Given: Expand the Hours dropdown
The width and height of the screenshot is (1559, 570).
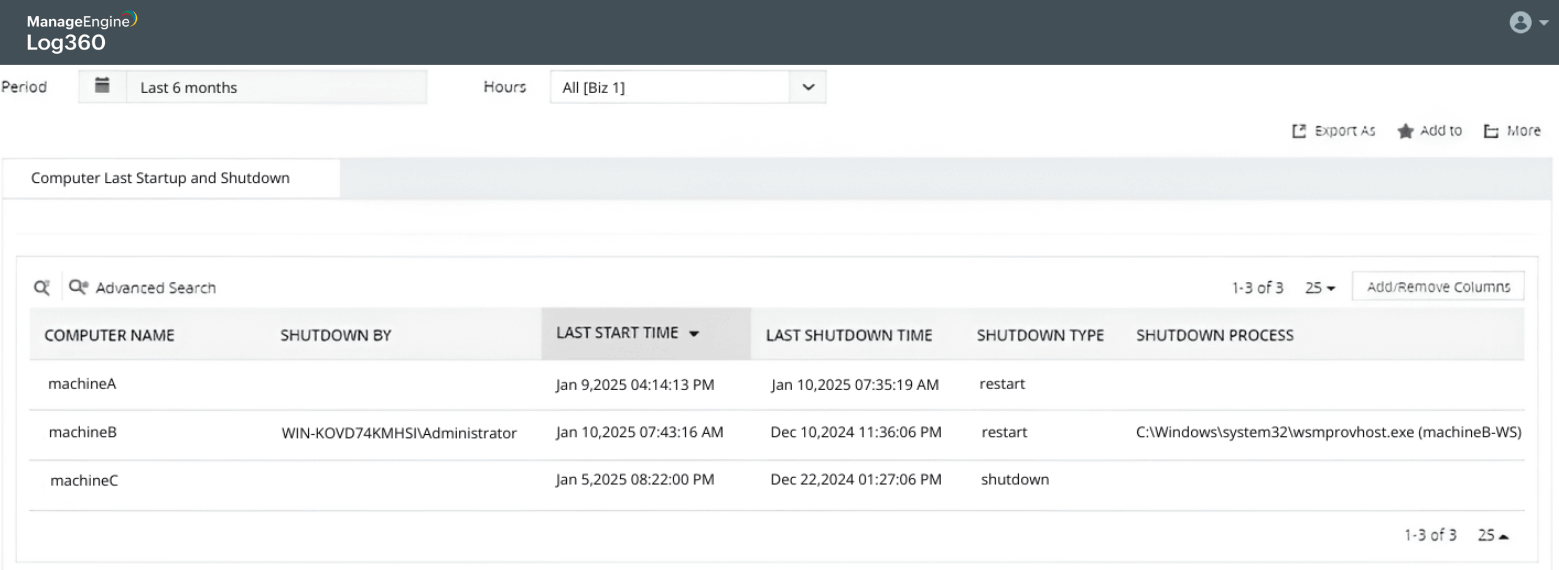Looking at the screenshot, I should [808, 87].
